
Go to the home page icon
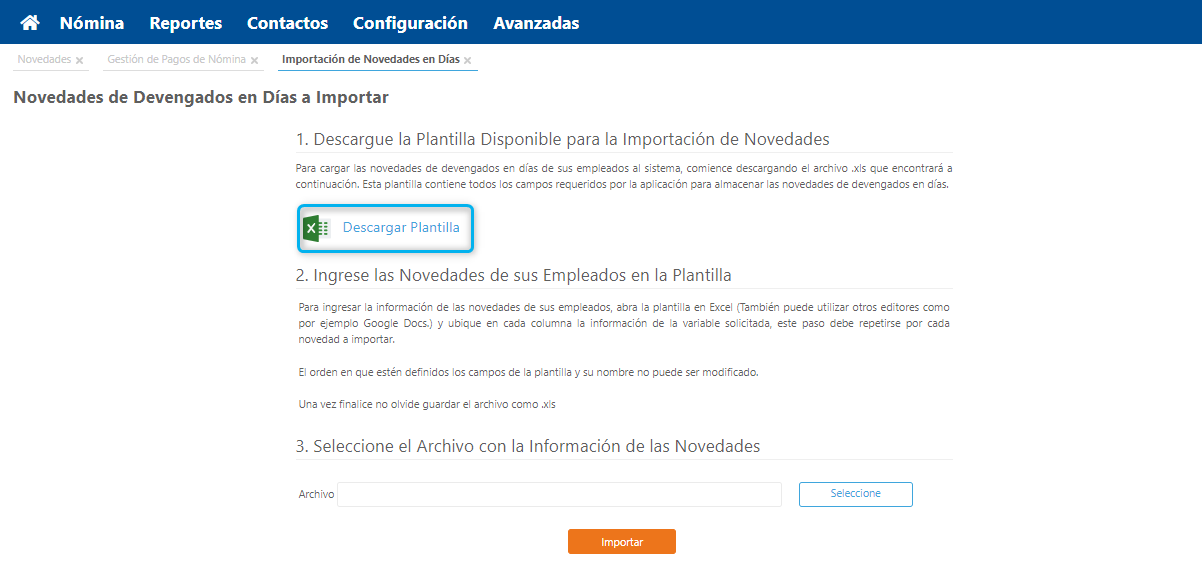coord(30,22)
